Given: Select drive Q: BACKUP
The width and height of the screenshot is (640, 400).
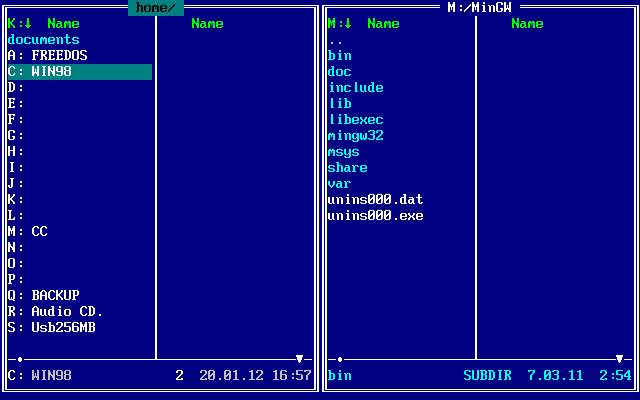Looking at the screenshot, I should 43,296.
